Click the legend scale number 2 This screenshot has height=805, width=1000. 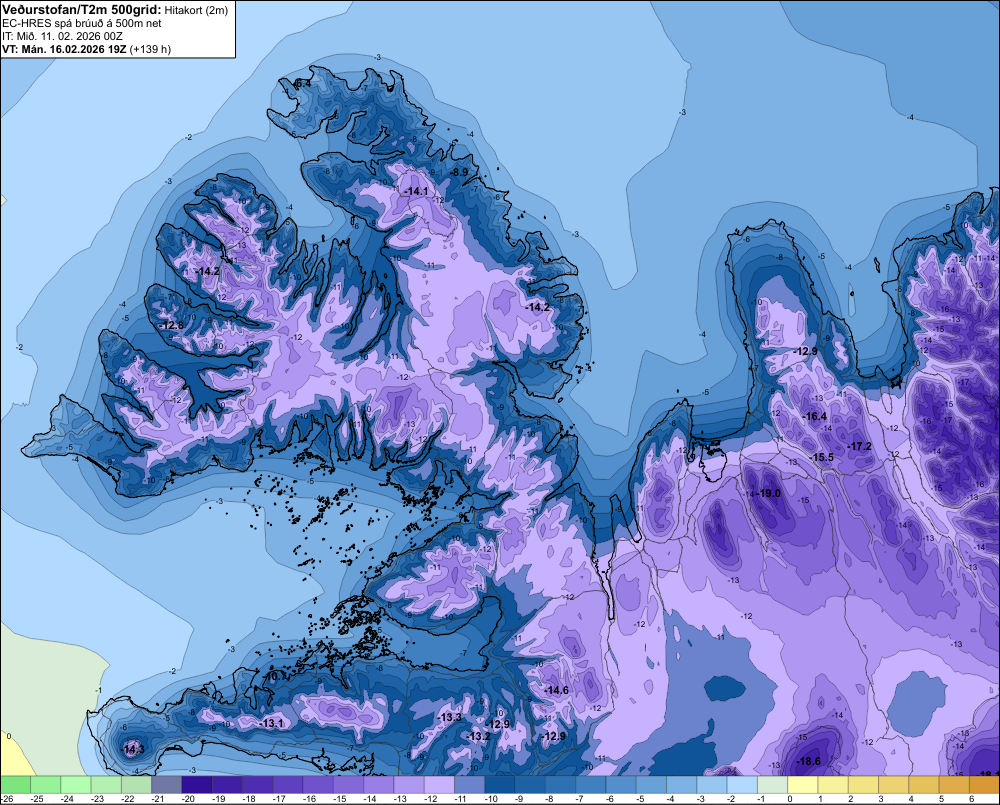[x=851, y=799]
